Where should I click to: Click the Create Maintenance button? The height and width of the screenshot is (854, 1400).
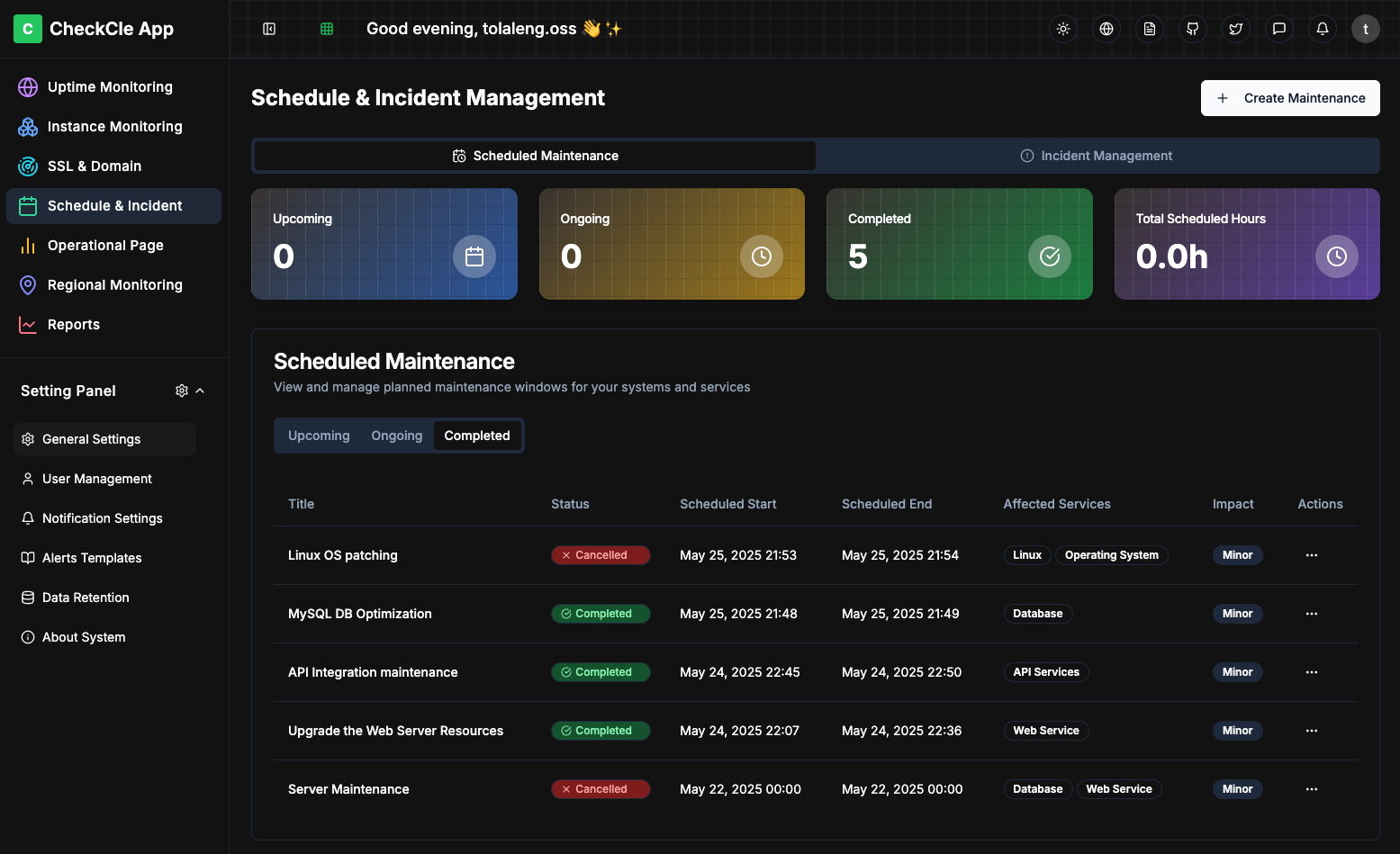click(1290, 97)
